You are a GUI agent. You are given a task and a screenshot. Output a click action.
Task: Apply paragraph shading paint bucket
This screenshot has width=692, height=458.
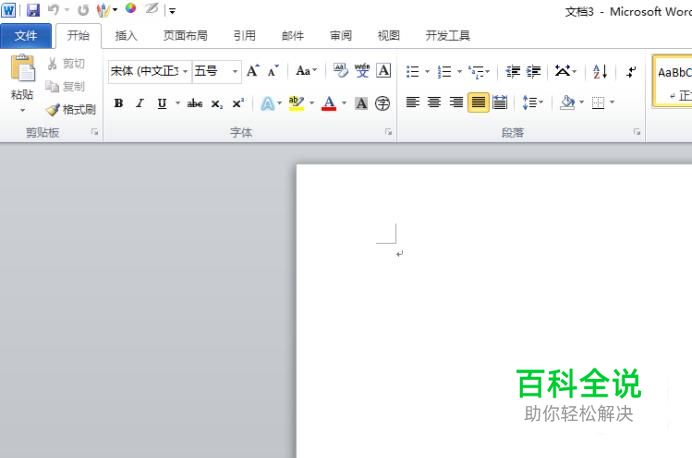click(567, 103)
